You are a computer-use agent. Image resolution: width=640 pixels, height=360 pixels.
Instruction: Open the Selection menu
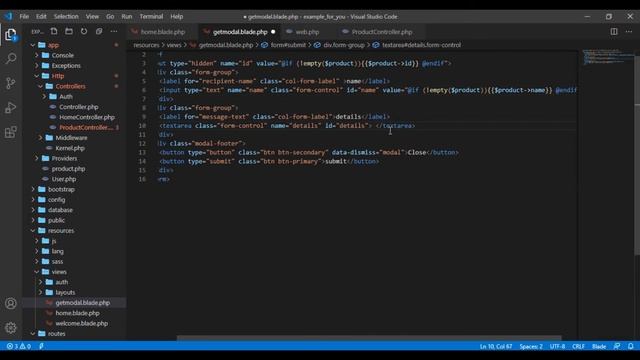click(x=66, y=16)
